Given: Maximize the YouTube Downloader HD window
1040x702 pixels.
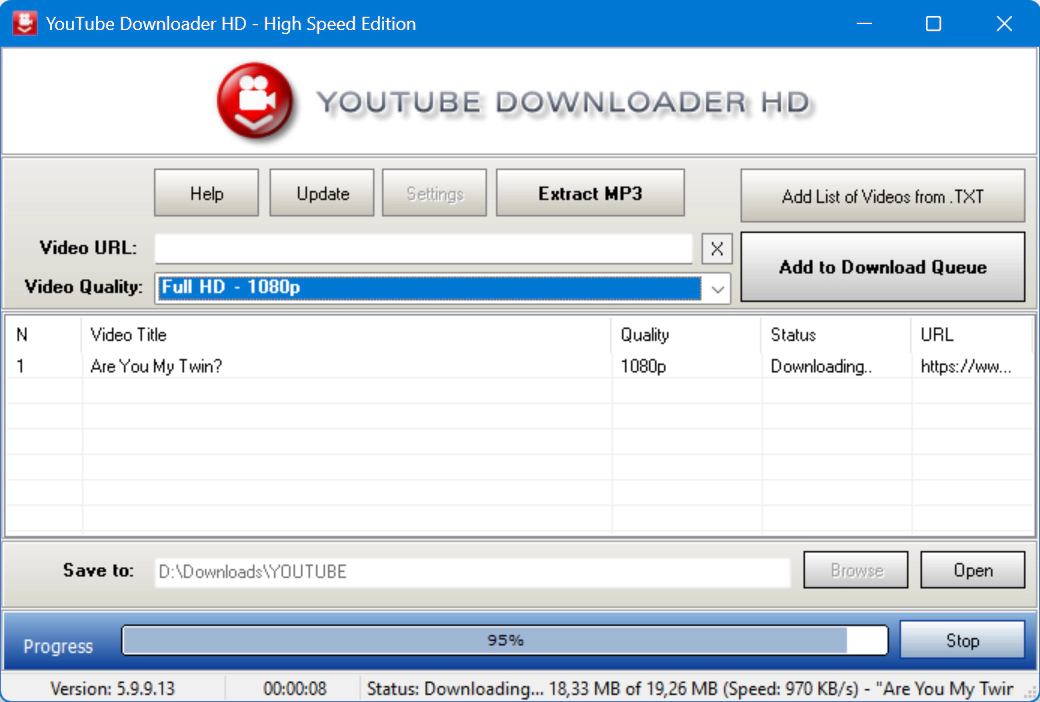Looking at the screenshot, I should click(x=933, y=23).
